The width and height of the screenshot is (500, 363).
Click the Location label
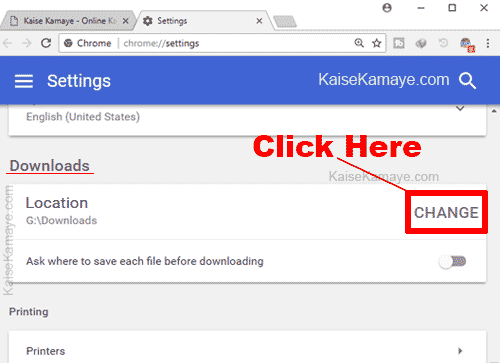click(57, 203)
